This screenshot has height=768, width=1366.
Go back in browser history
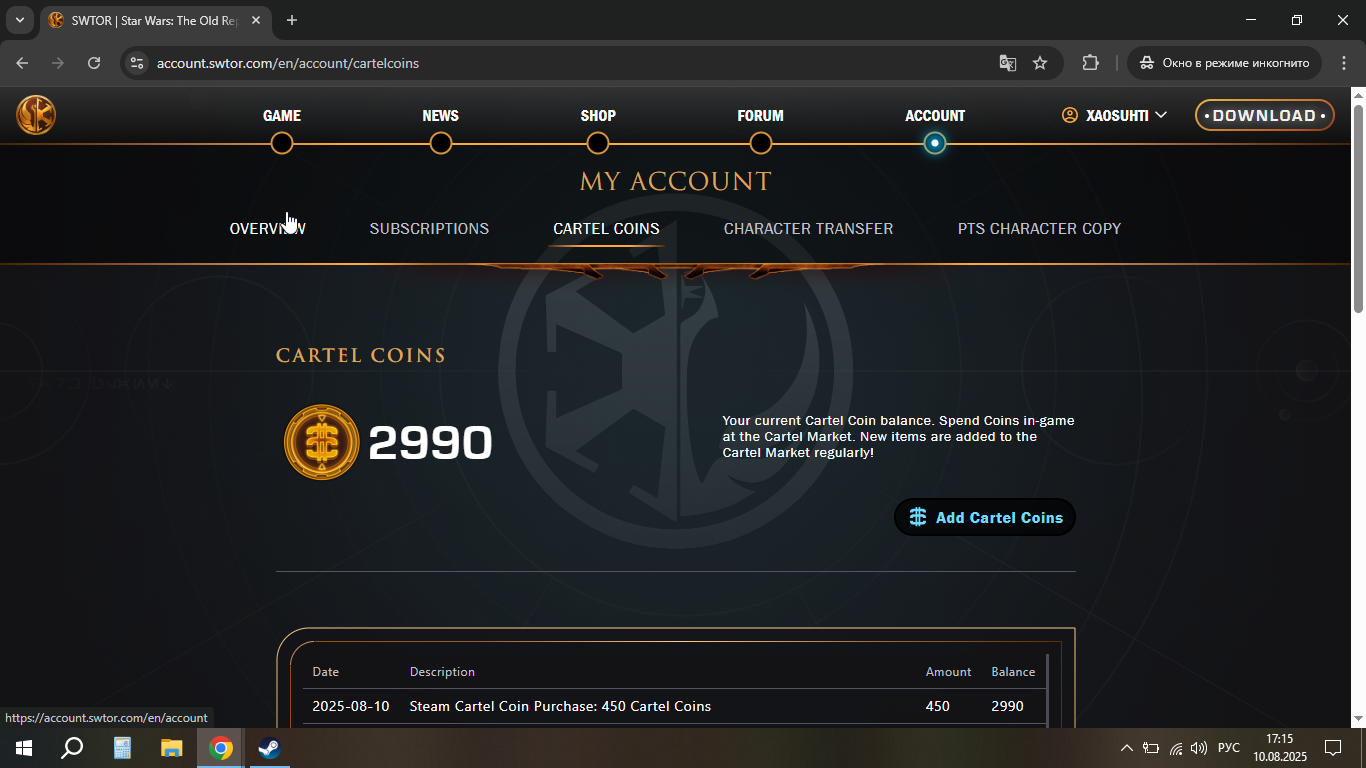coord(22,63)
